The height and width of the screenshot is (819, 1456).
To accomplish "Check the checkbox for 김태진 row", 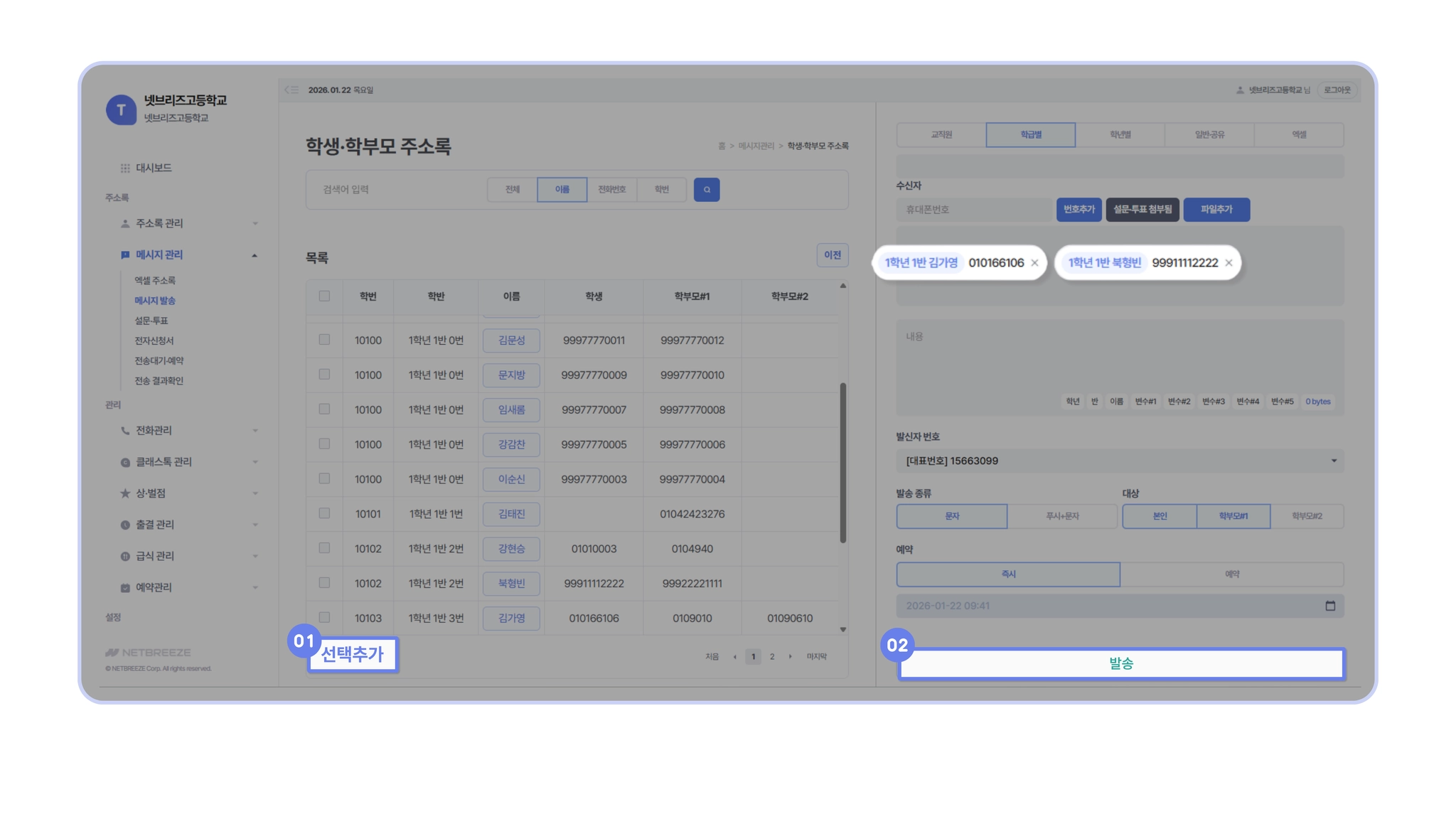I will point(324,513).
